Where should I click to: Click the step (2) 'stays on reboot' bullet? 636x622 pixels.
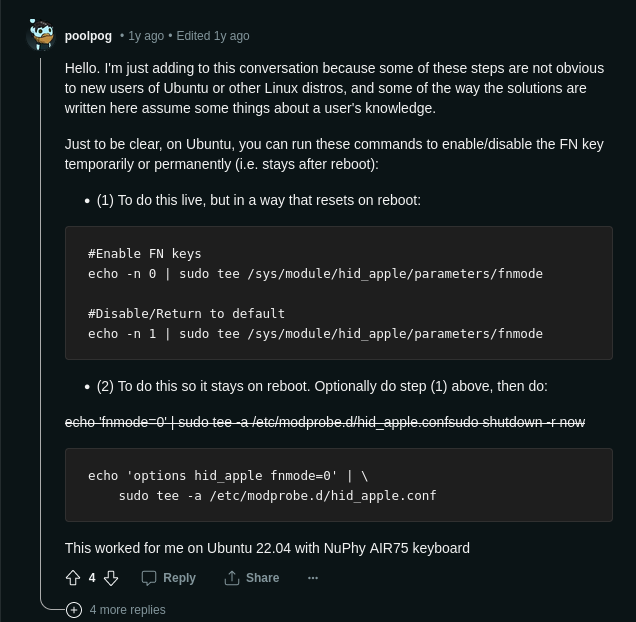coord(322,386)
